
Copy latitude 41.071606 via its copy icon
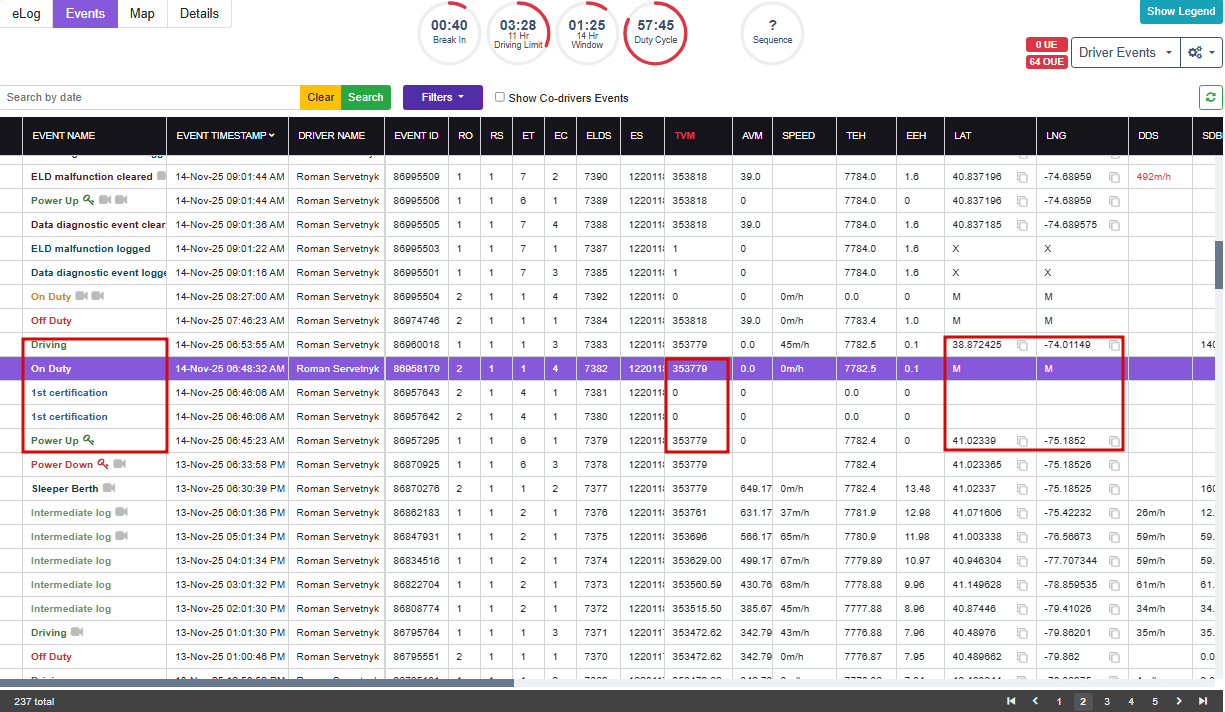coord(1022,513)
